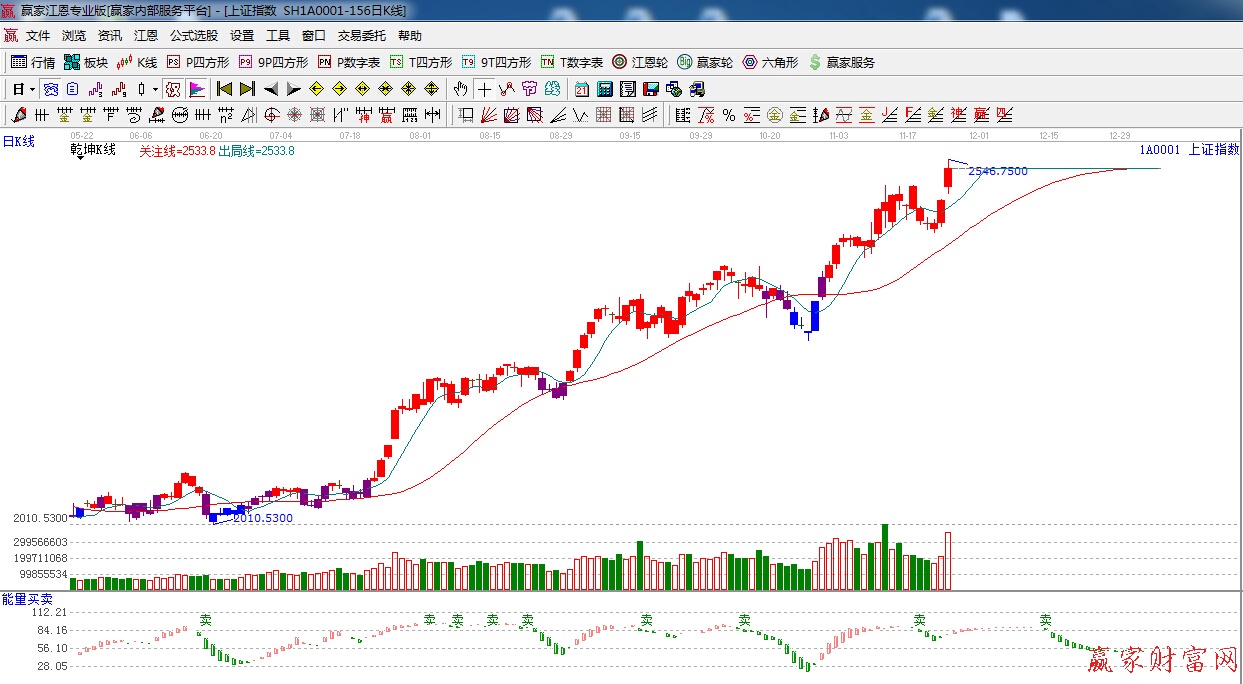Click the P四方形 button
Screen dimensions: 1243x684
tap(197, 62)
